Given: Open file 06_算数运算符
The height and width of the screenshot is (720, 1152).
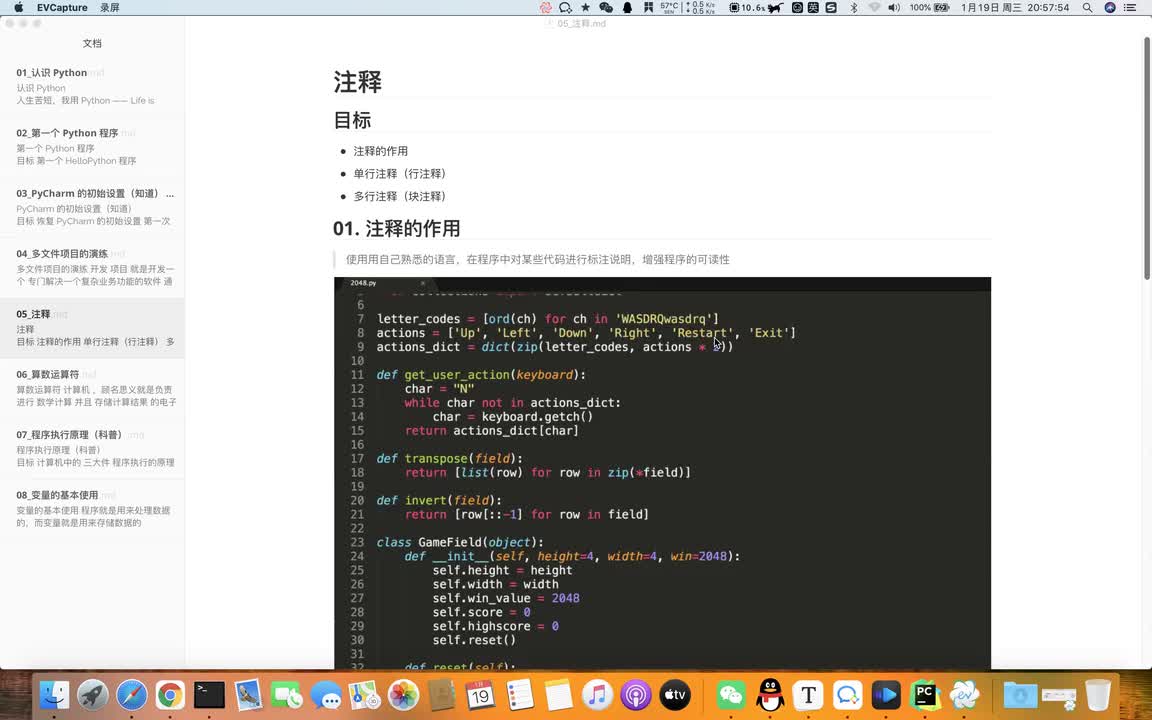Looking at the screenshot, I should click(x=93, y=388).
